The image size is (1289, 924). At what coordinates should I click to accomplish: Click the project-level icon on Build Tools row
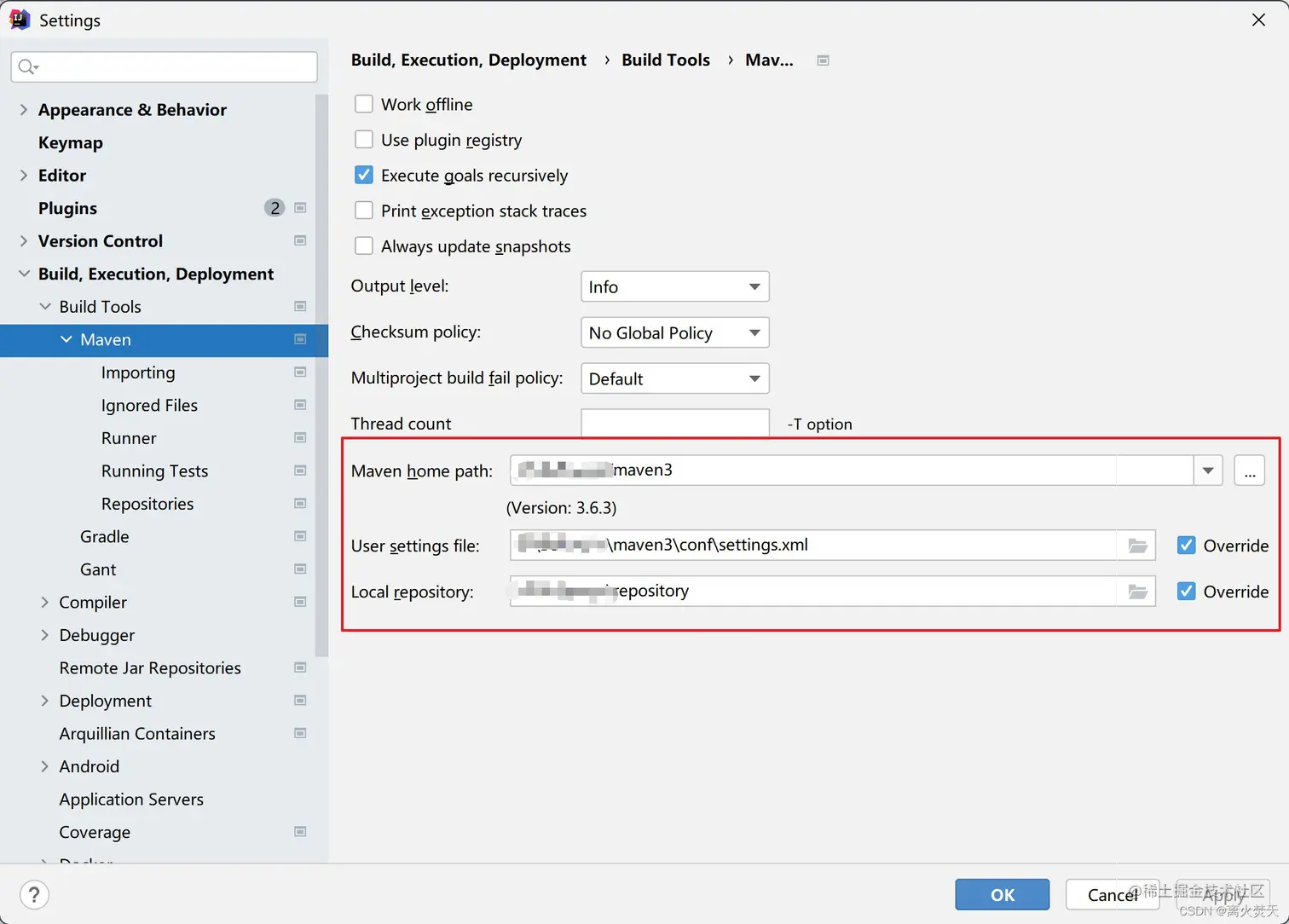(300, 306)
